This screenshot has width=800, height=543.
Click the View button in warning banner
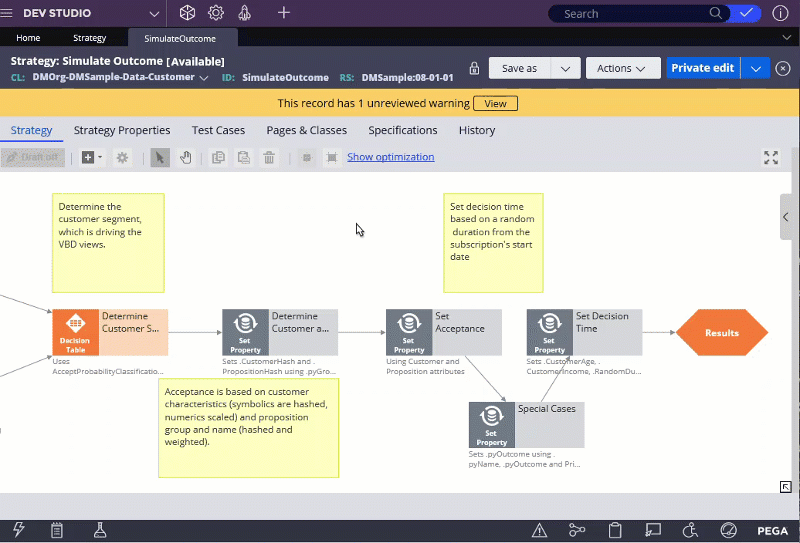tap(495, 103)
